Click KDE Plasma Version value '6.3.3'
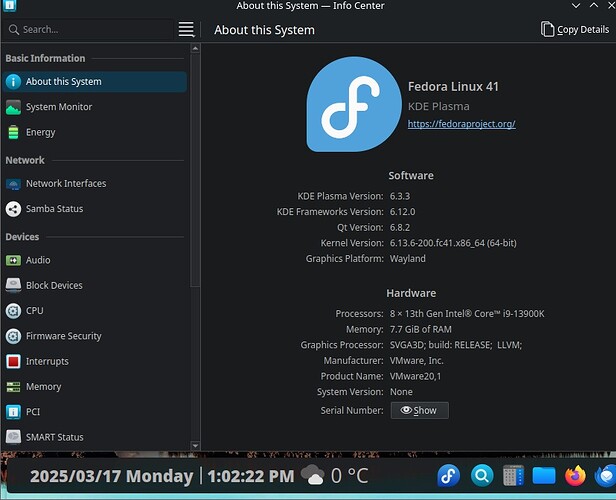 coord(400,196)
